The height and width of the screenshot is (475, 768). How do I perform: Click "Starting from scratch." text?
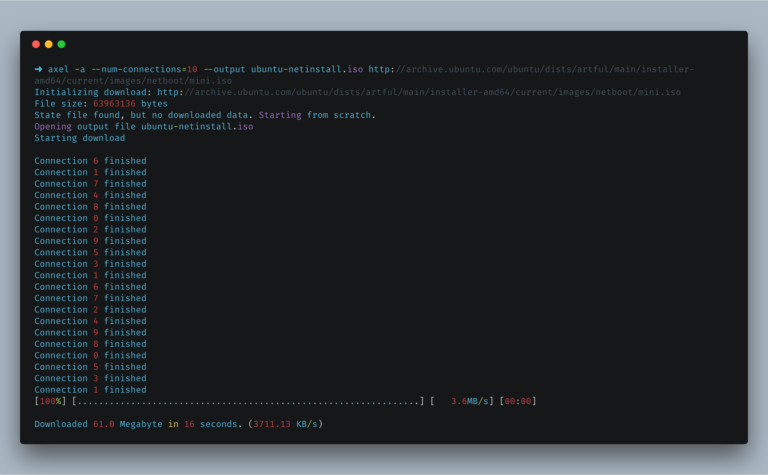[x=317, y=115]
